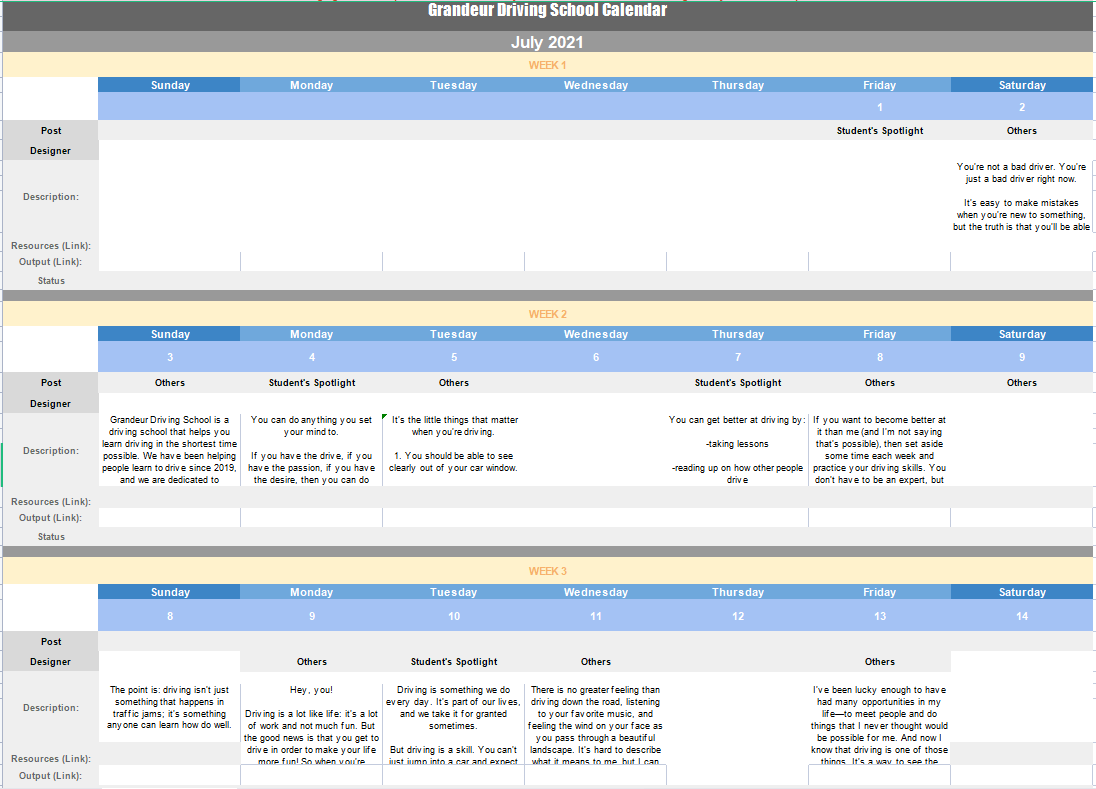Click the Thursday header in Week 2

click(x=737, y=334)
